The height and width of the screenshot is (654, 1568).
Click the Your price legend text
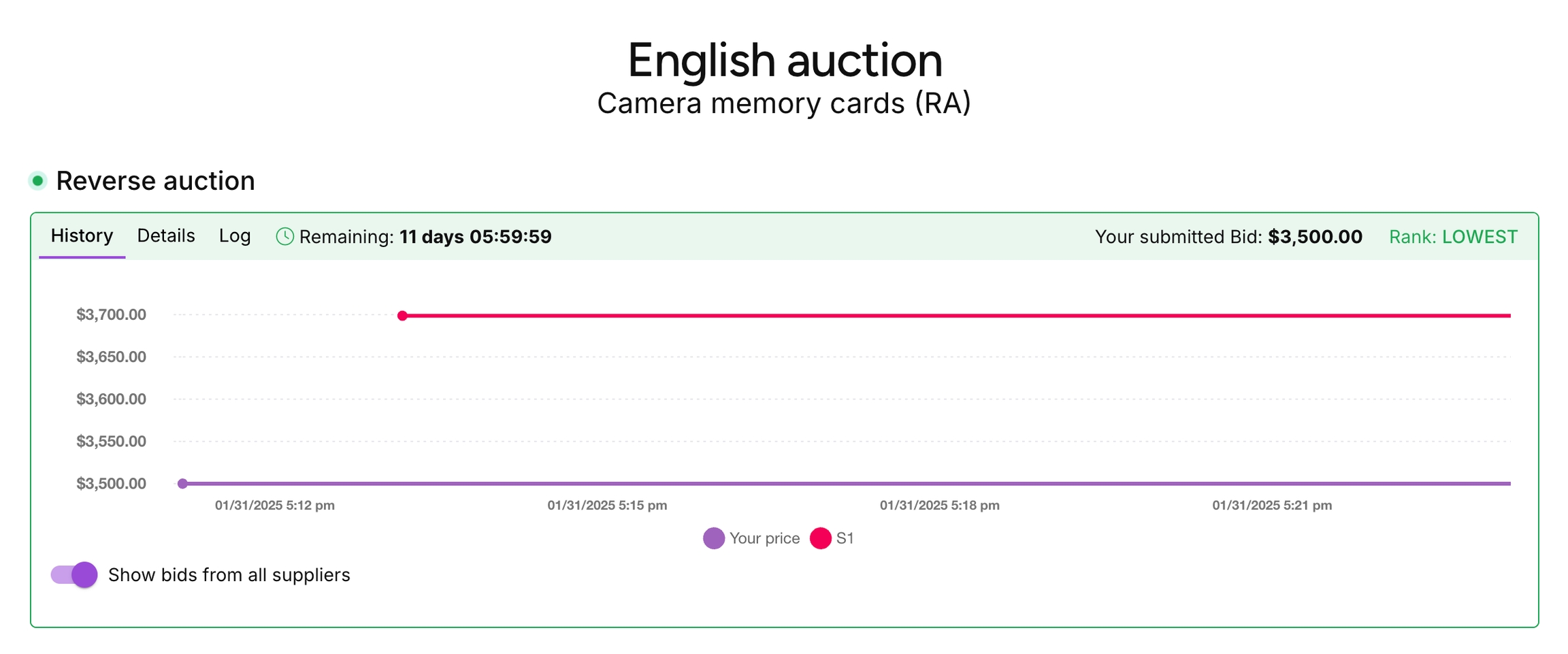(x=764, y=538)
